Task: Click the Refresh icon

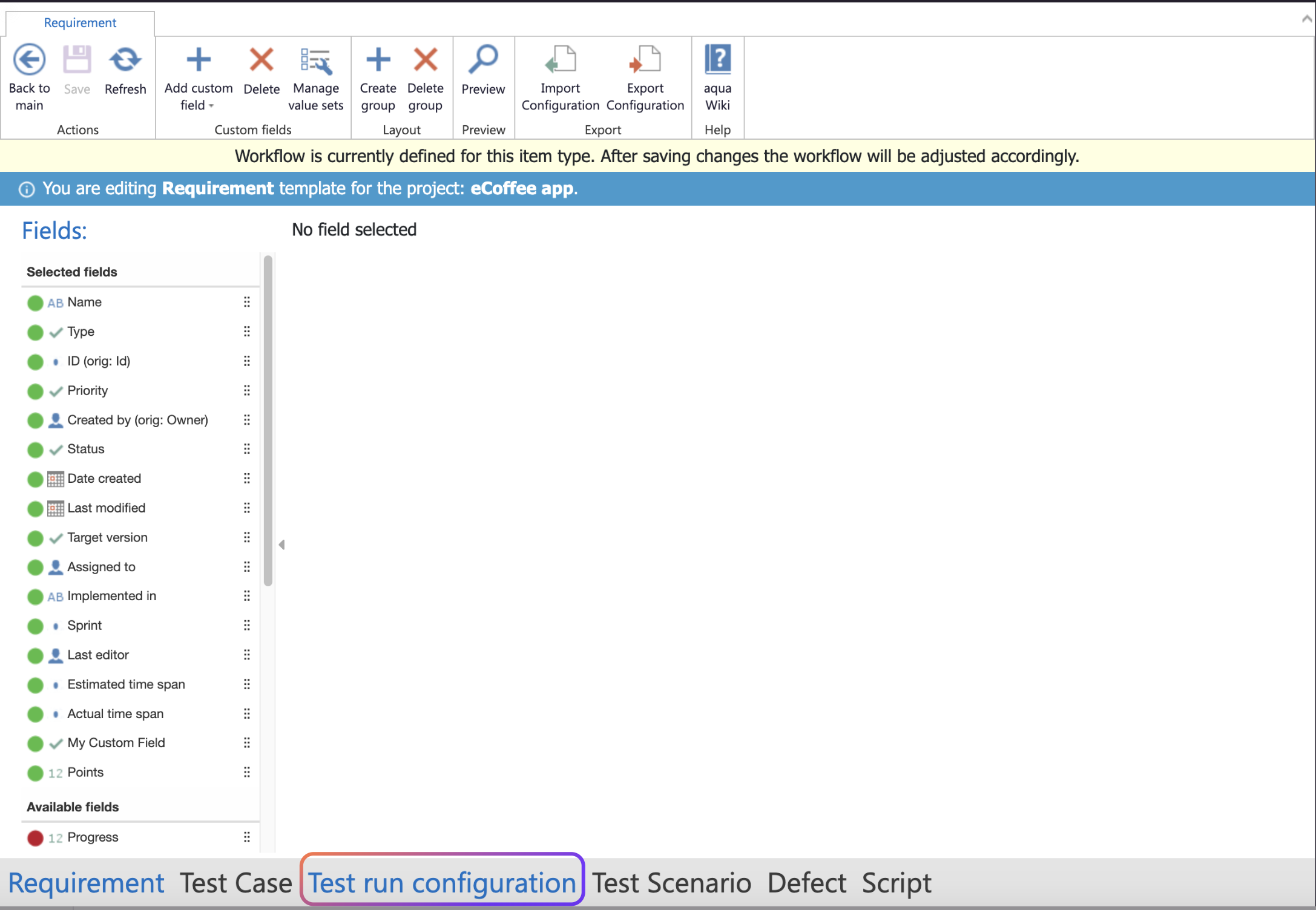Action: 125,60
